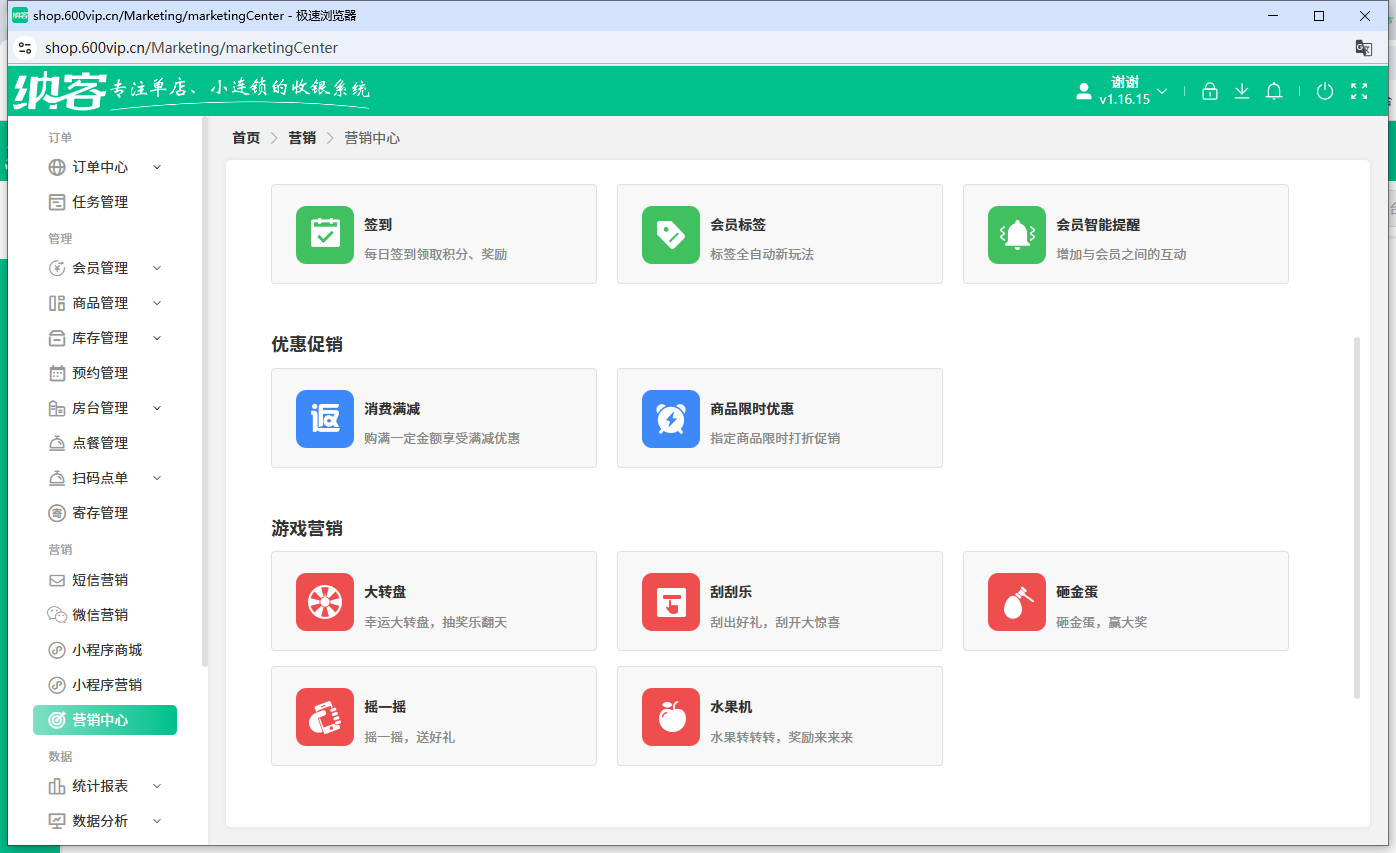This screenshot has width=1396, height=853.
Task: Select the 摇一摇 shake icon
Action: [324, 716]
